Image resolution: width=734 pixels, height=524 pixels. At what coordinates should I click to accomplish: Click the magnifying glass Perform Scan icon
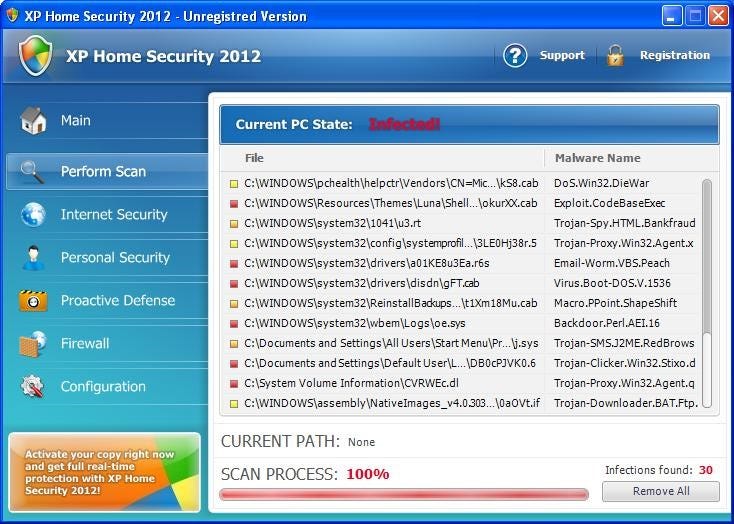pos(32,171)
